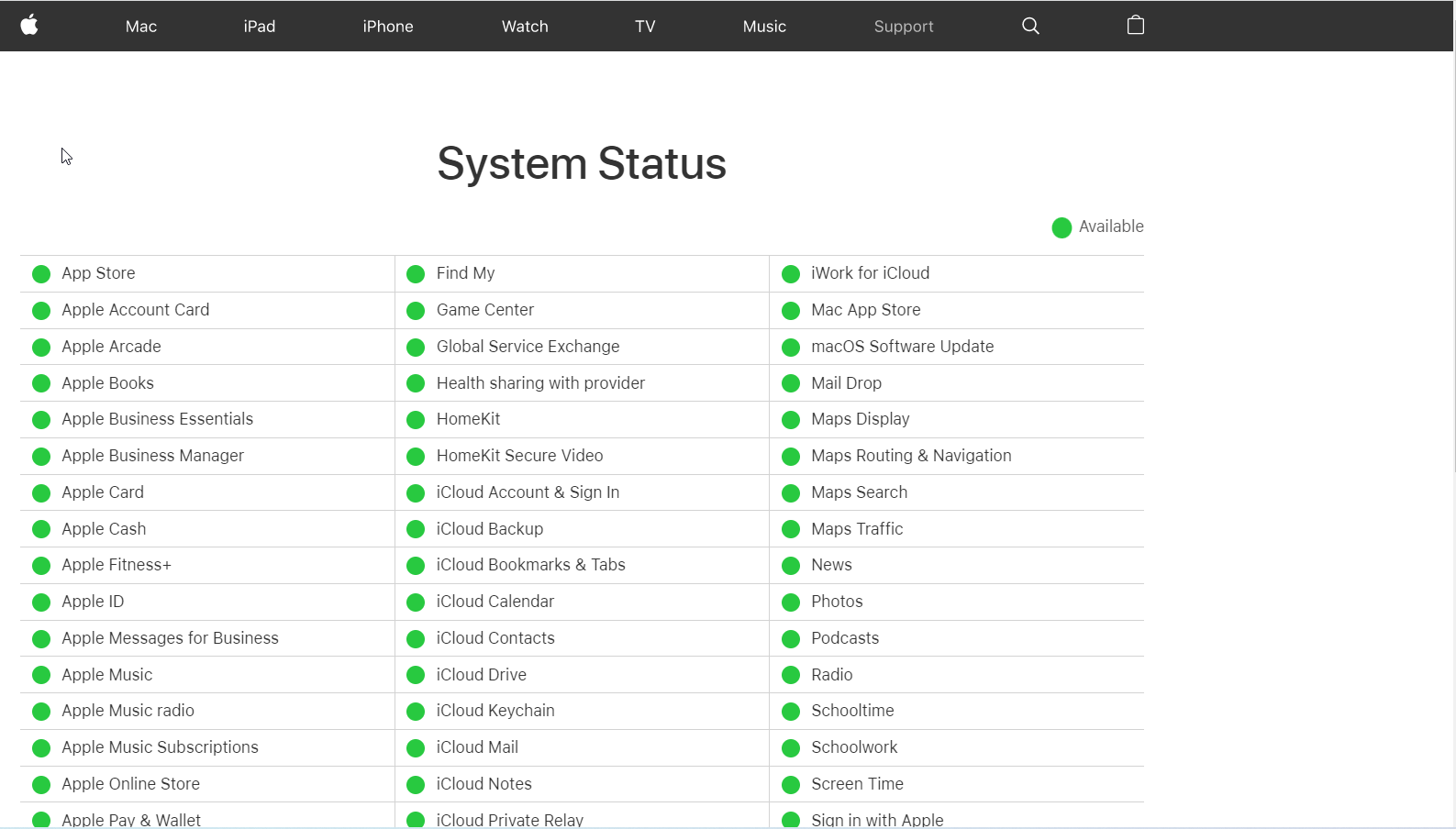Click the status dot beside Mac App Store

(791, 311)
